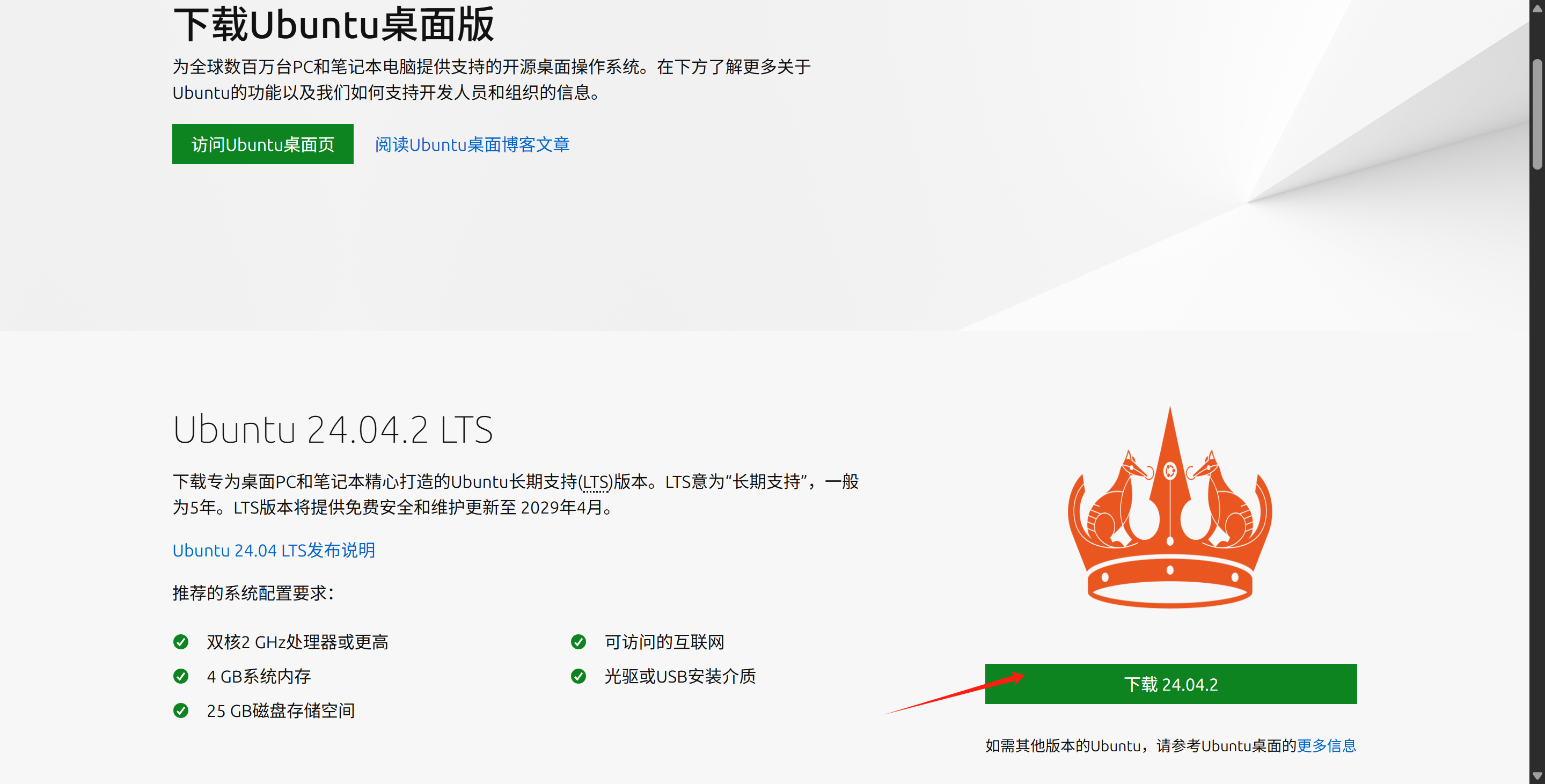This screenshot has width=1545, height=784.
Task: Click the vertical scrollbar thumb
Action: click(x=1536, y=114)
